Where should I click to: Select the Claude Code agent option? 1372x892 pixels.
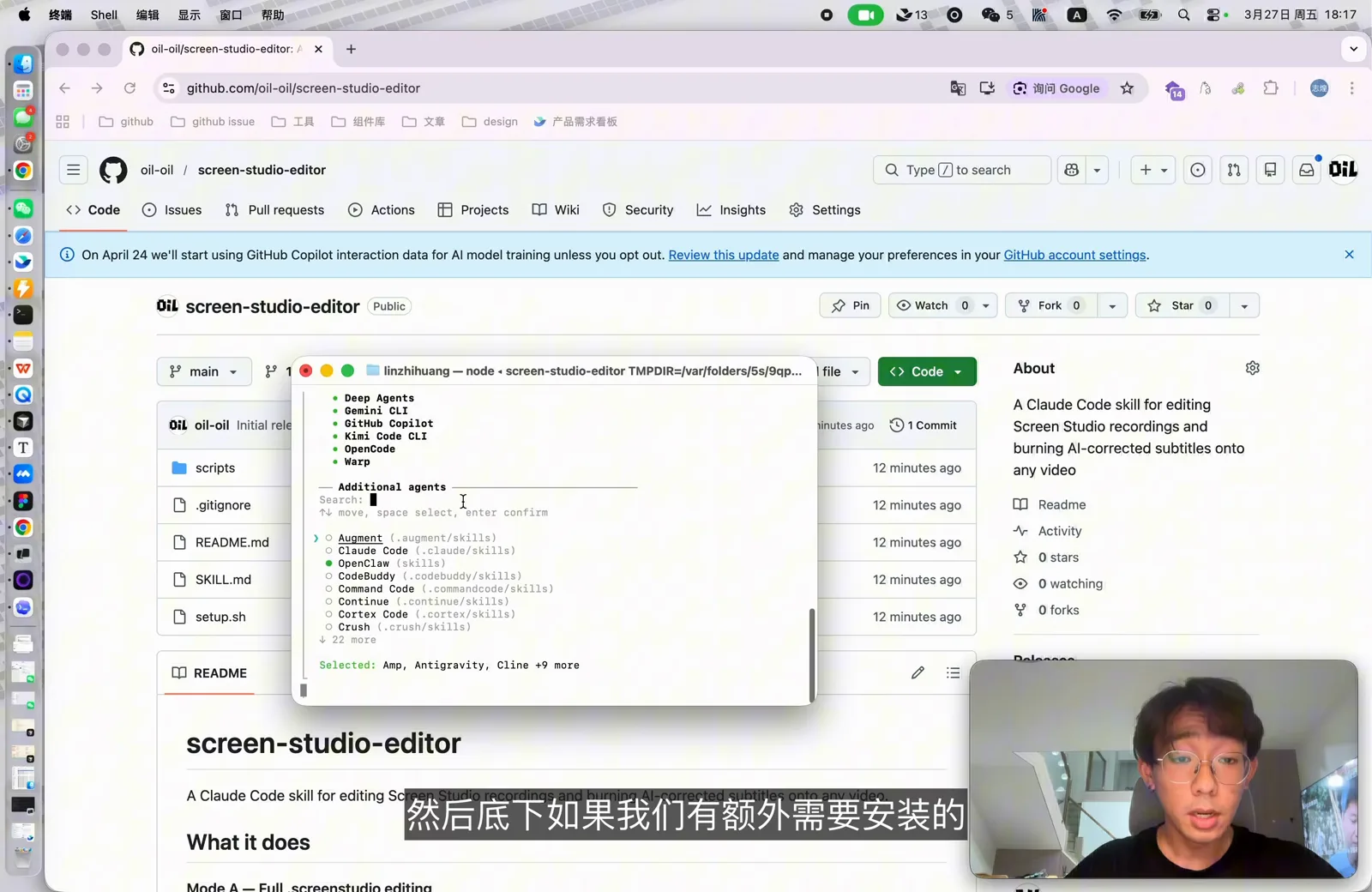[329, 551]
